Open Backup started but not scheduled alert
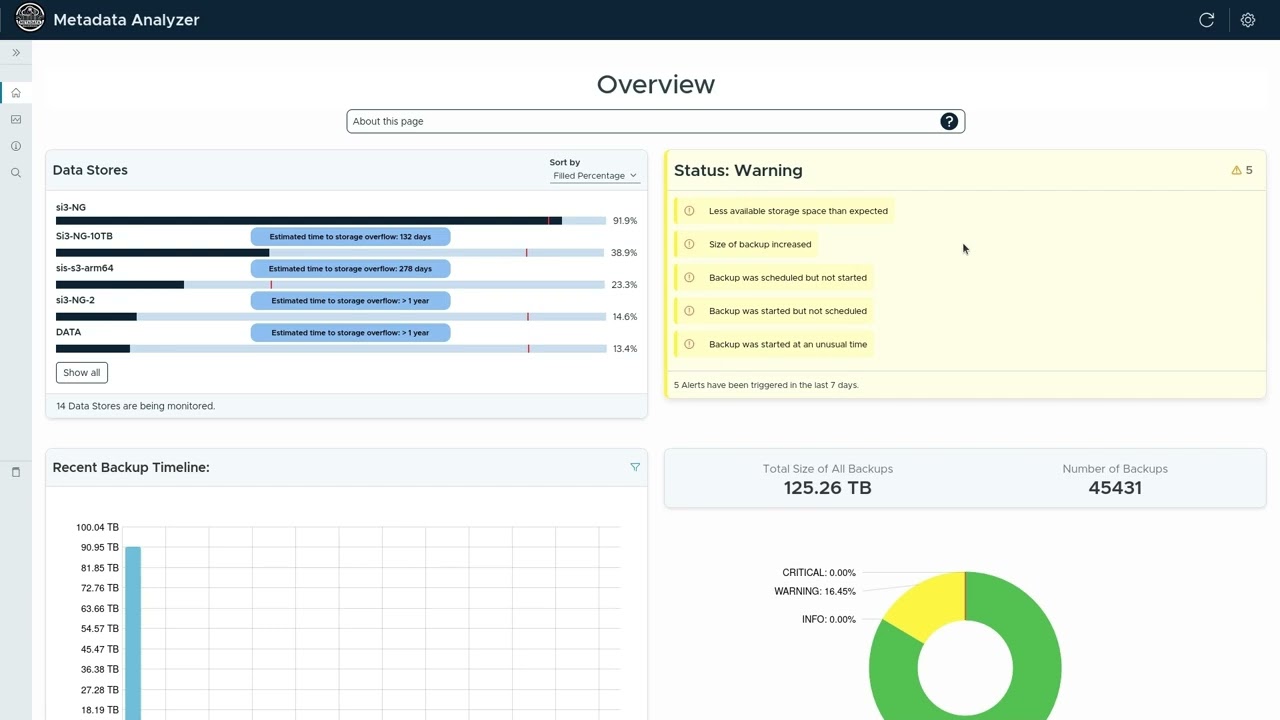The height and width of the screenshot is (720, 1280). click(773, 311)
